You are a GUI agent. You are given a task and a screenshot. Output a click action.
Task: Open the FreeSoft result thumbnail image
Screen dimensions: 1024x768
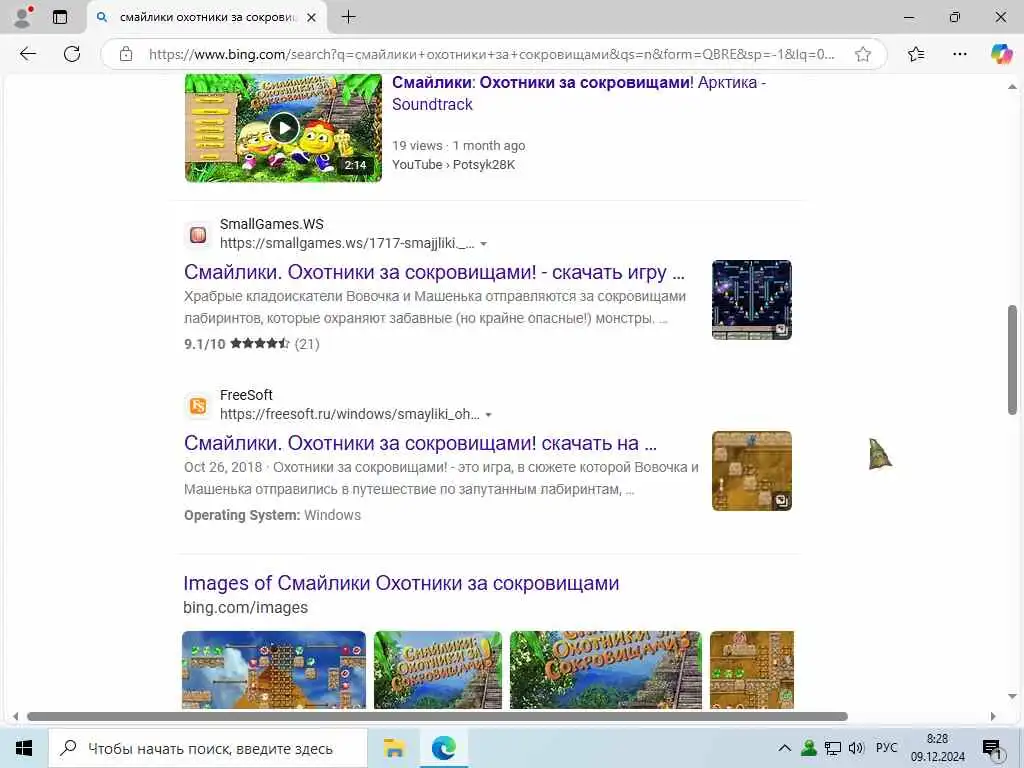752,471
